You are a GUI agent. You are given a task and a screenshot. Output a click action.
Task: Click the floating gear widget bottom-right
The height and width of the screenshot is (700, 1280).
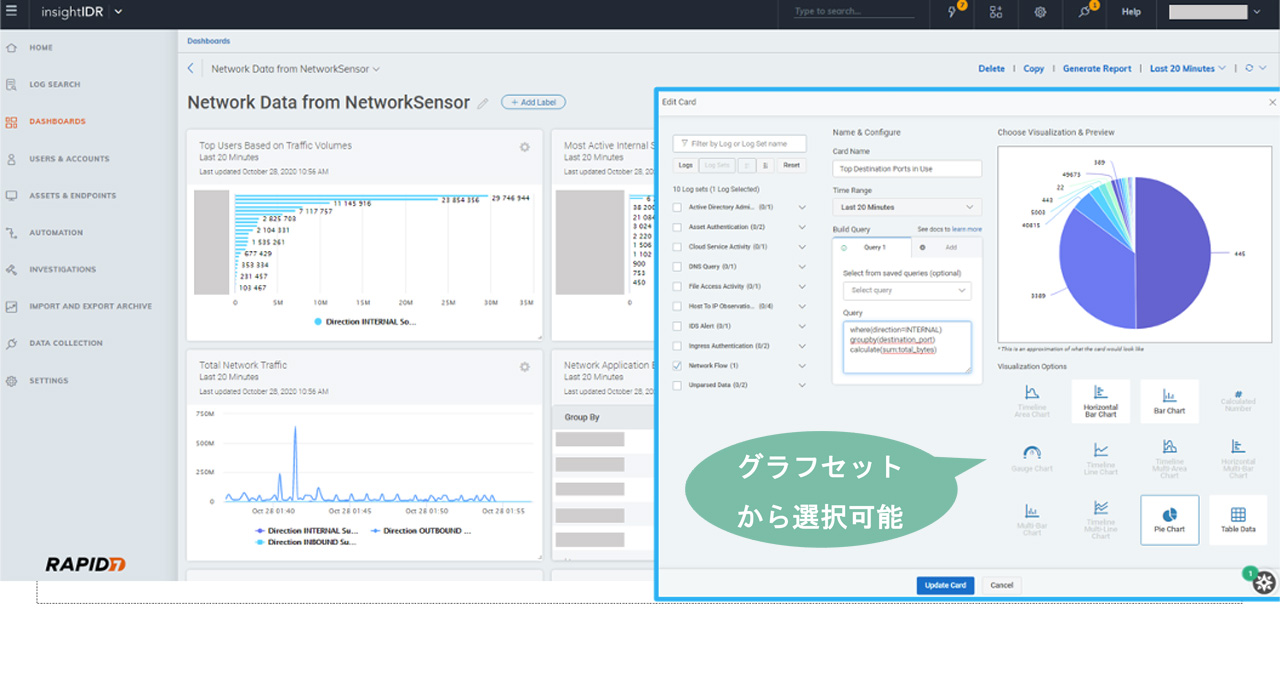pyautogui.click(x=1264, y=583)
